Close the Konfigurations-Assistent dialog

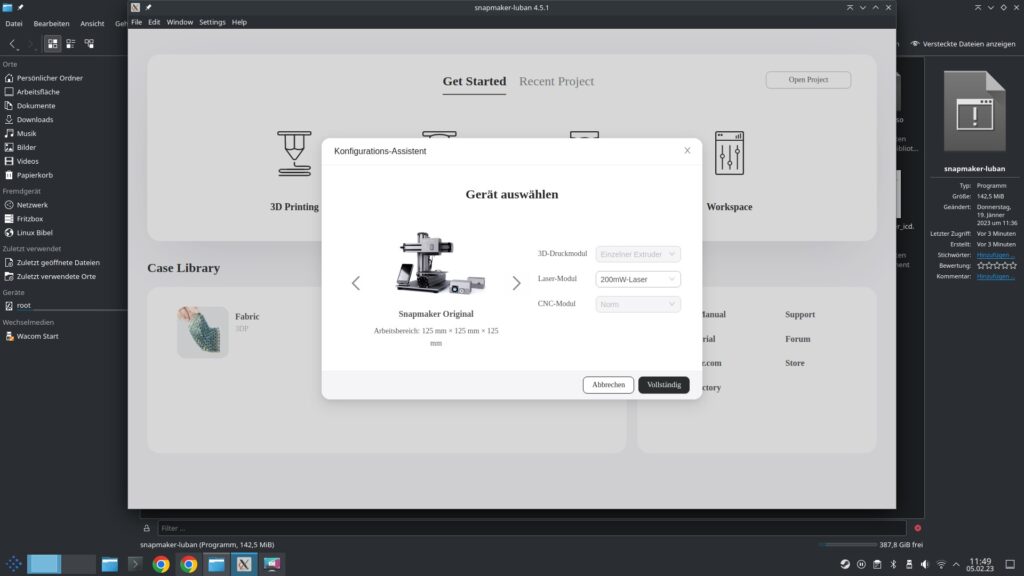(x=687, y=150)
